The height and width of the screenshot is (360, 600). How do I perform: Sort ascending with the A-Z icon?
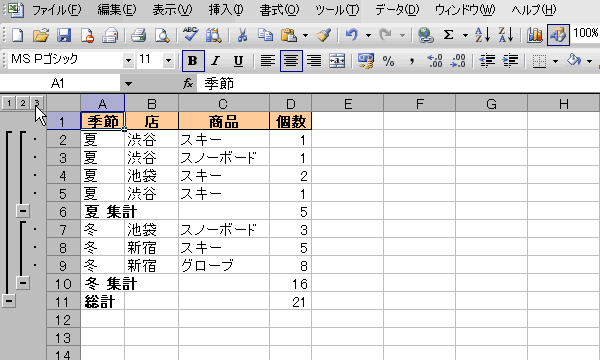tap(483, 36)
